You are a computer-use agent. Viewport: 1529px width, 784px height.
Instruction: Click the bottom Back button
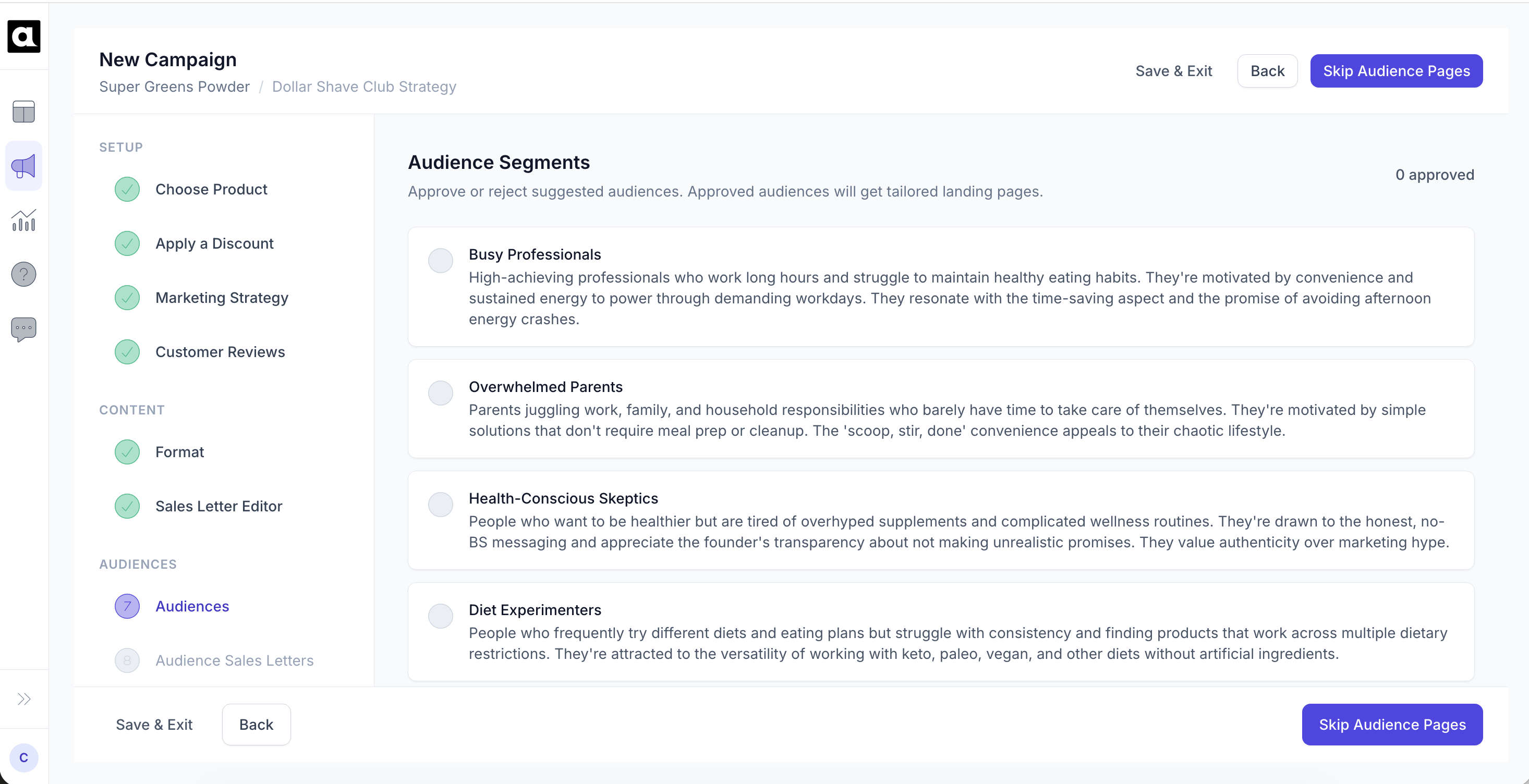click(x=256, y=724)
